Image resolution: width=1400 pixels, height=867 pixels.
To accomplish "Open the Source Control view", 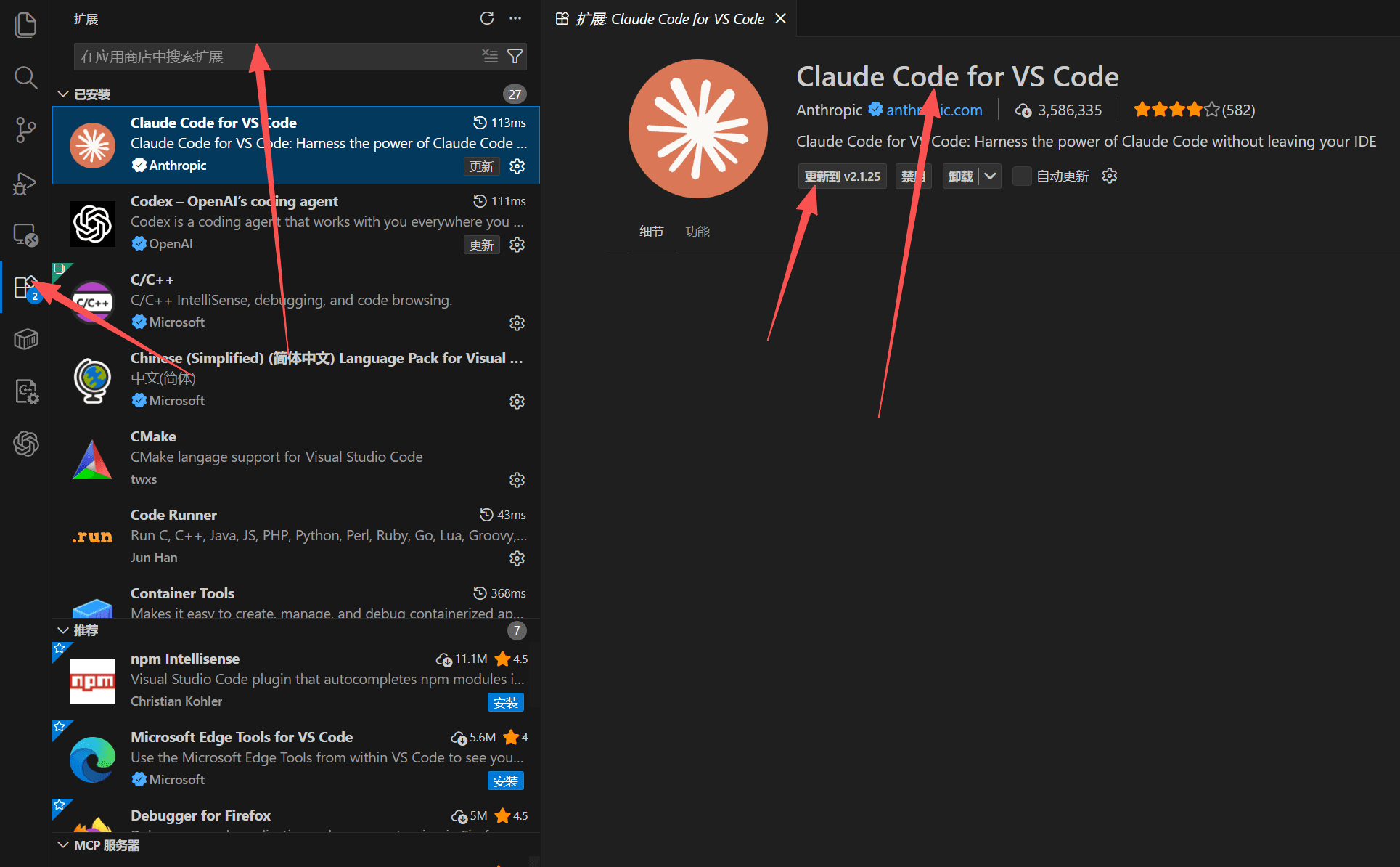I will pos(26,130).
